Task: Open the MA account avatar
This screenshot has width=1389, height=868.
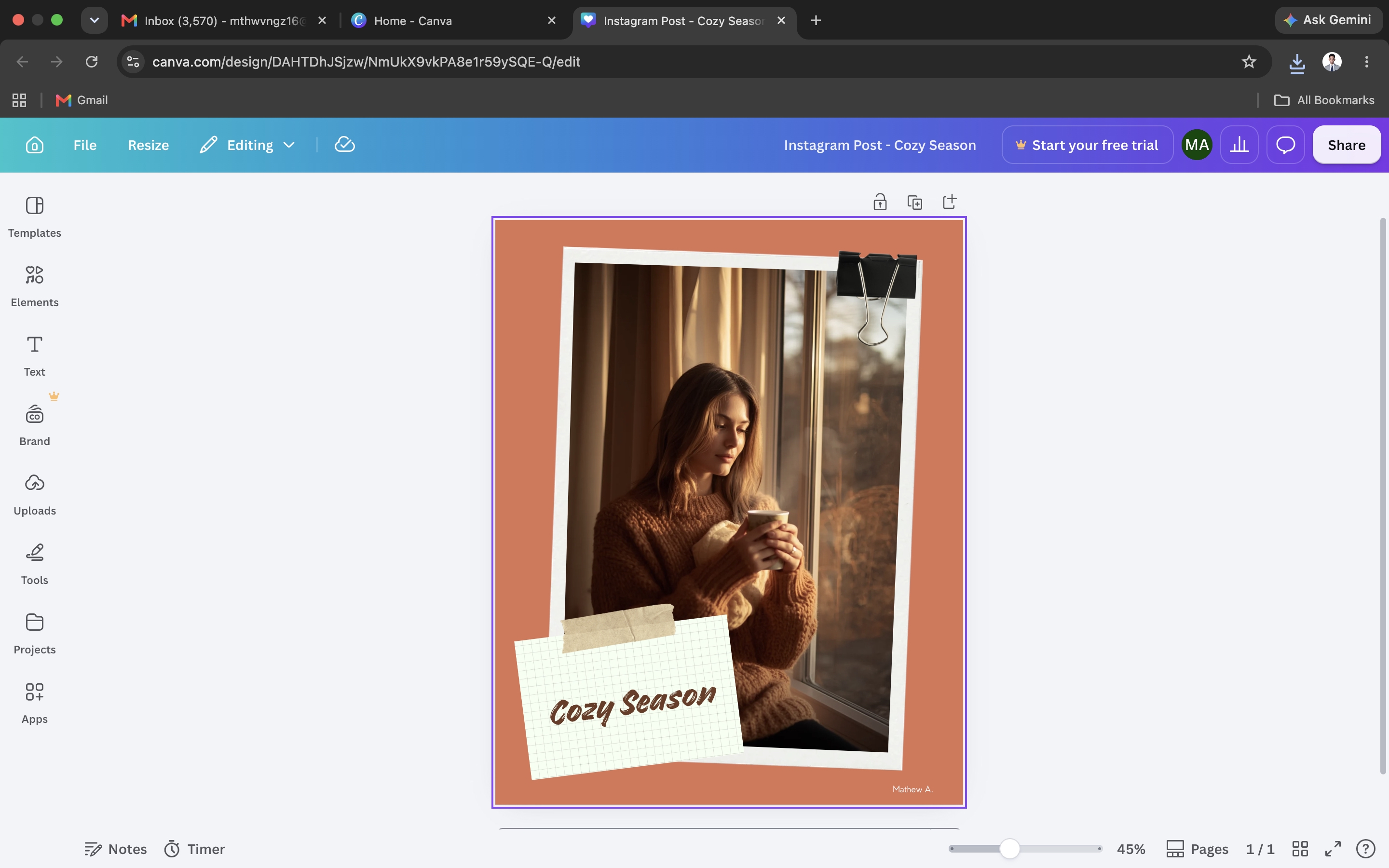Action: pyautogui.click(x=1197, y=145)
